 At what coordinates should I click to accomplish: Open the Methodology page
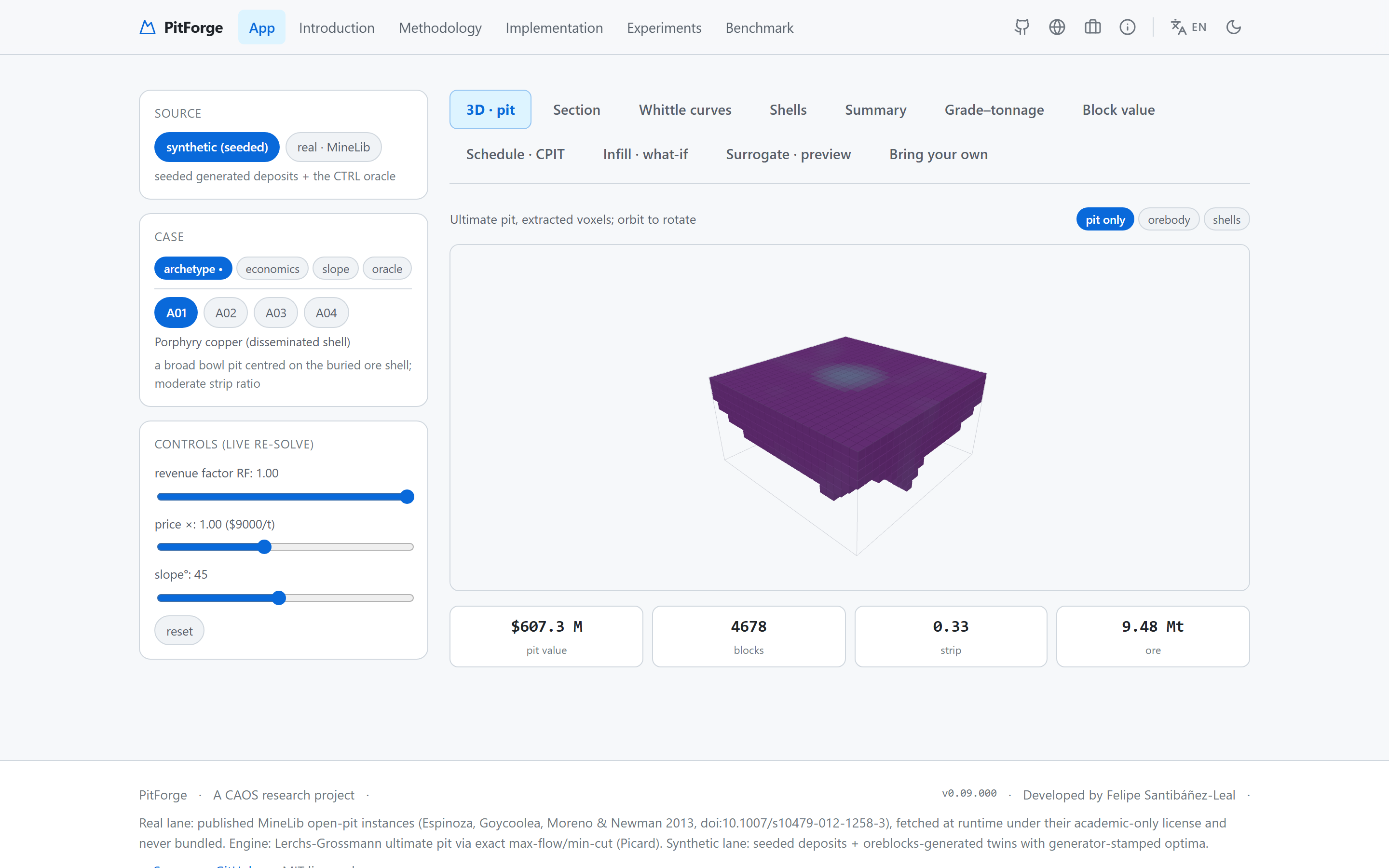click(440, 27)
